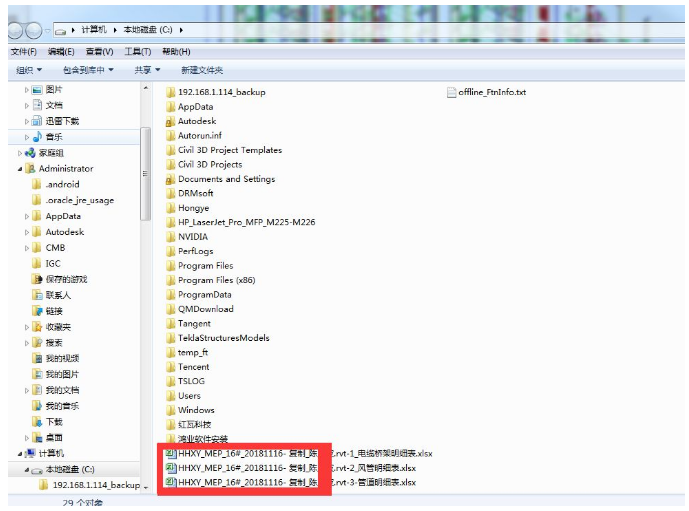
Task: Select the NVIDIA folder
Action: pyautogui.click(x=187, y=237)
